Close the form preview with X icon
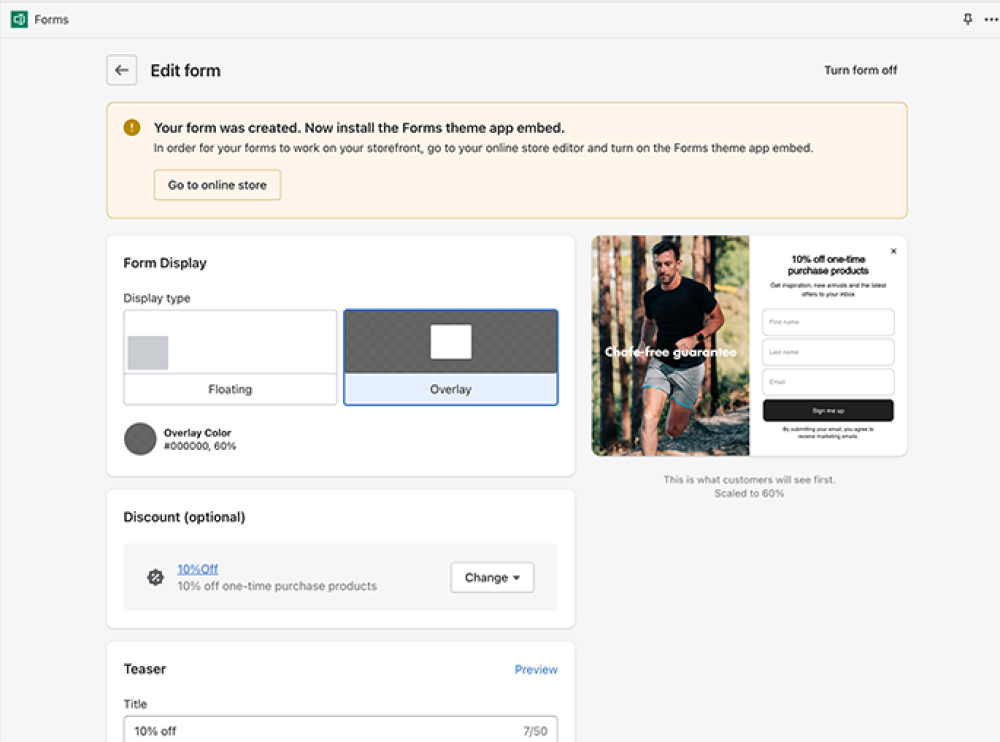This screenshot has height=742, width=1000. [893, 251]
